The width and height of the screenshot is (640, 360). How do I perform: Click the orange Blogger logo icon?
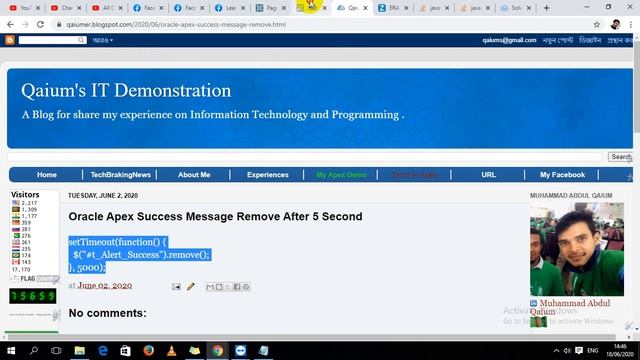coord(10,40)
